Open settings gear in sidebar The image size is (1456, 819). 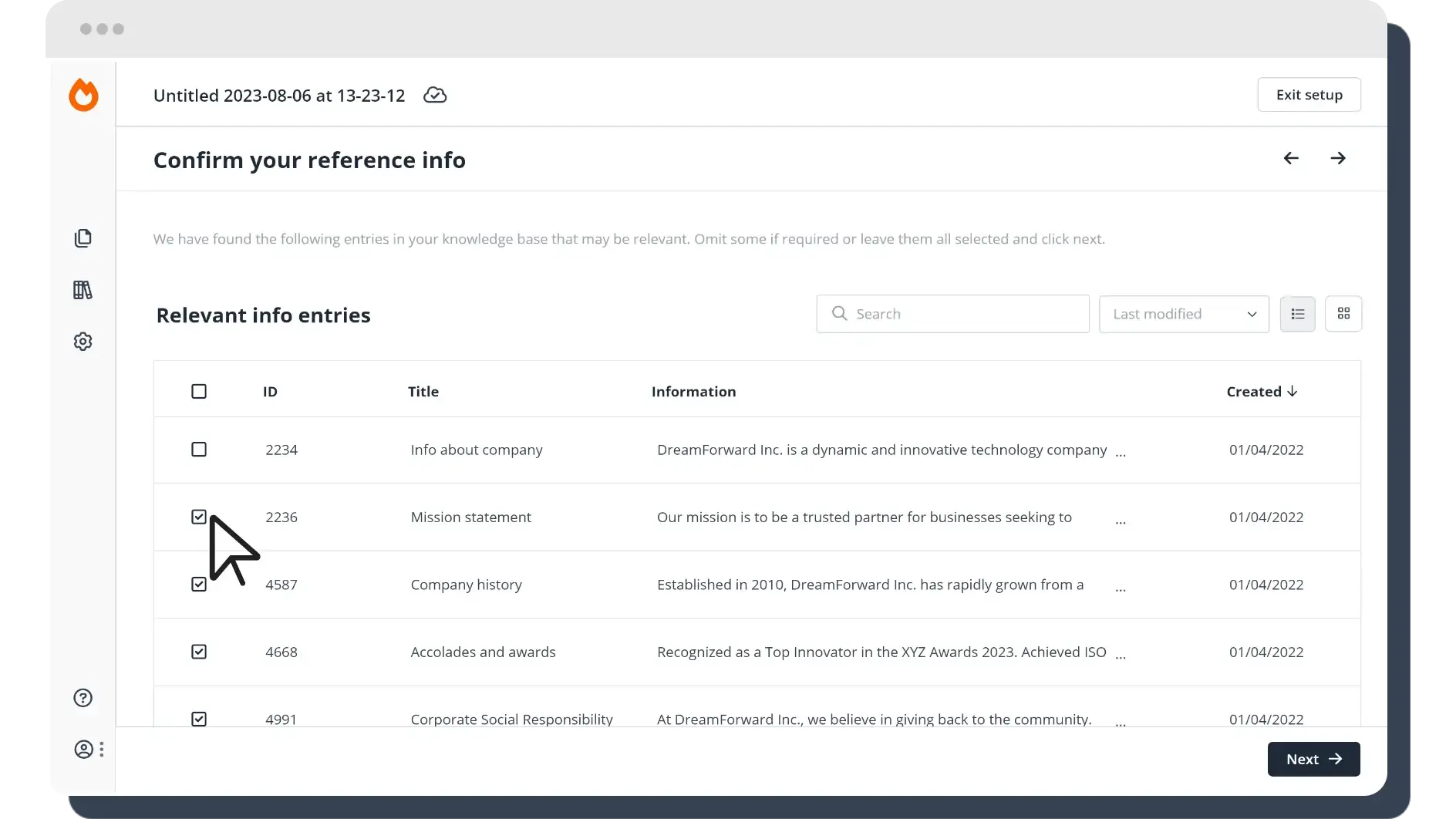(x=83, y=342)
